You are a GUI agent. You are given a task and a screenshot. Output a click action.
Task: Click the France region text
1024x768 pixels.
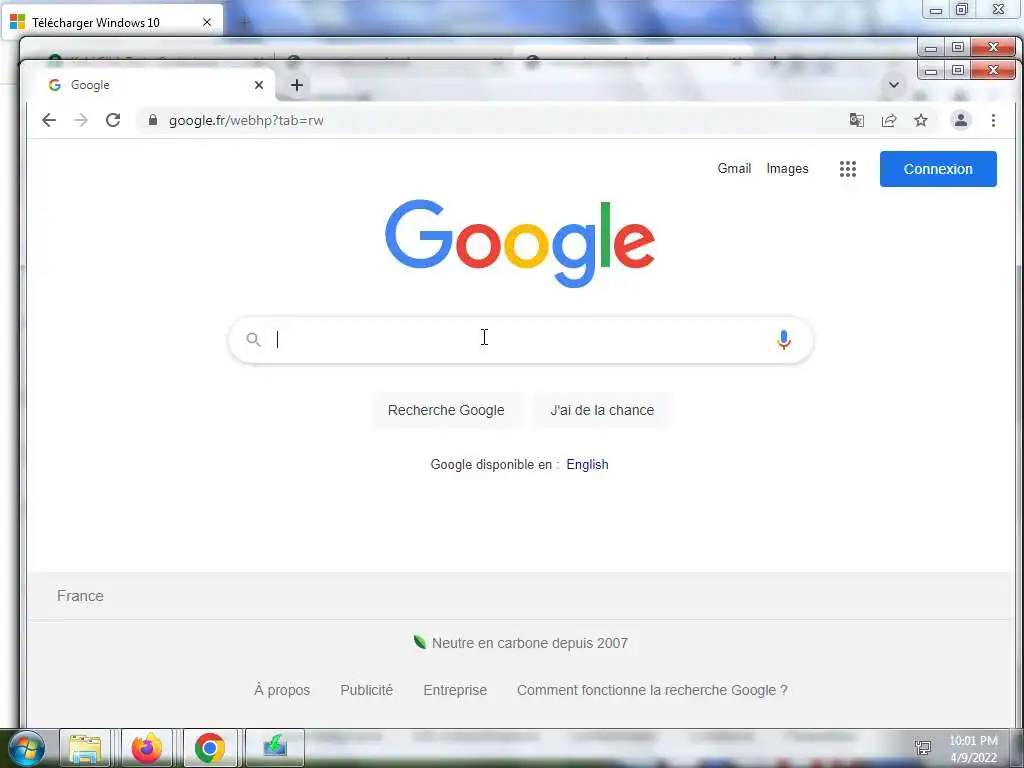(x=80, y=596)
